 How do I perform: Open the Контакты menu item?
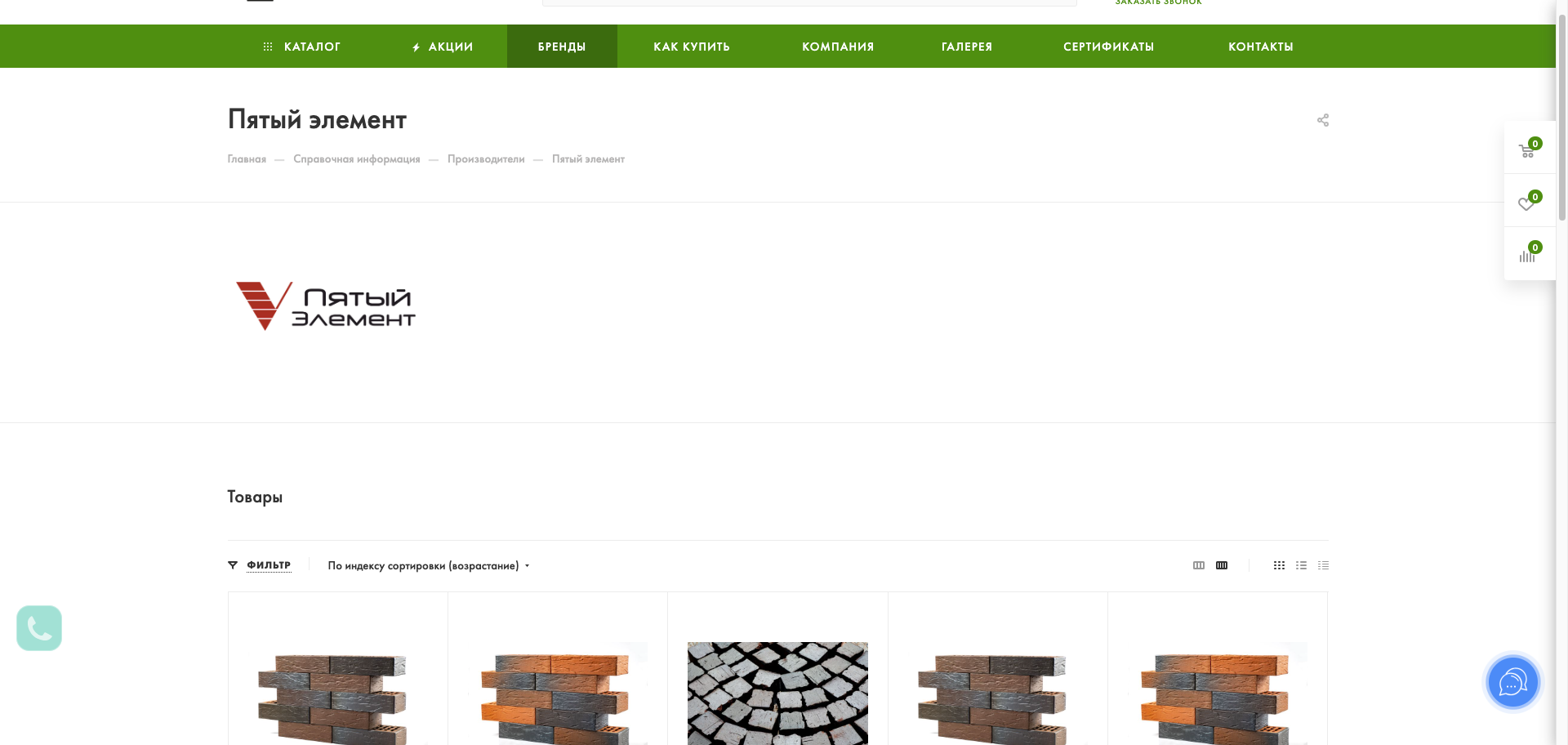tap(1261, 47)
